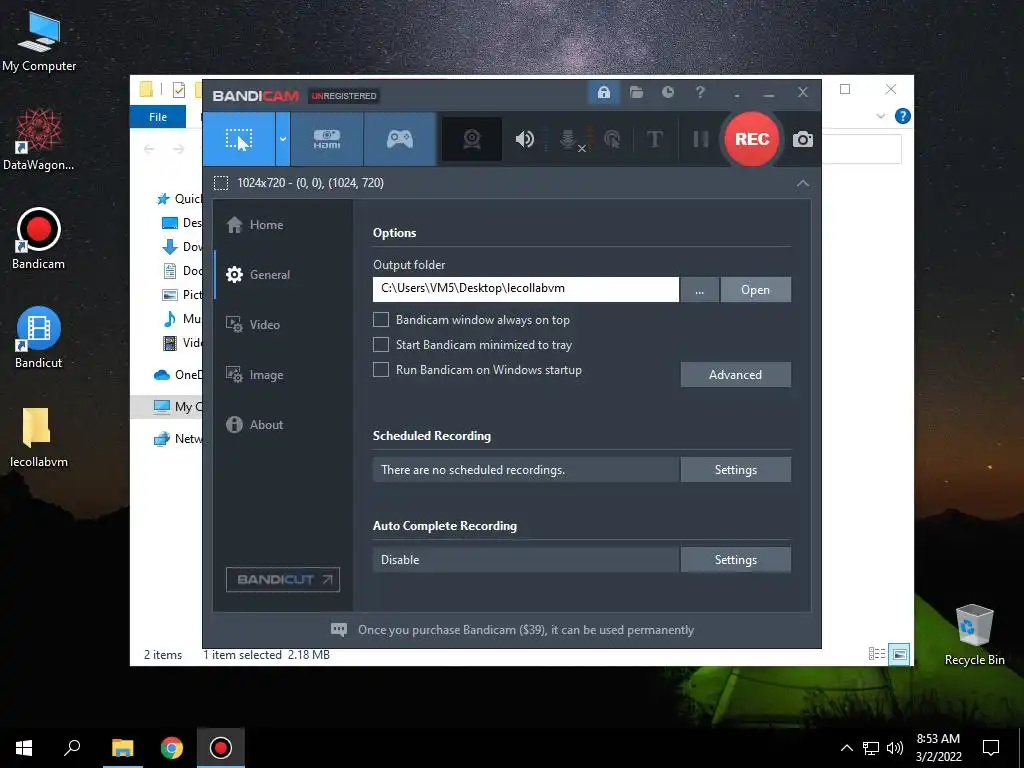Screen dimensions: 1024x768
Task: Go back in File Explorer
Action: click(149, 149)
